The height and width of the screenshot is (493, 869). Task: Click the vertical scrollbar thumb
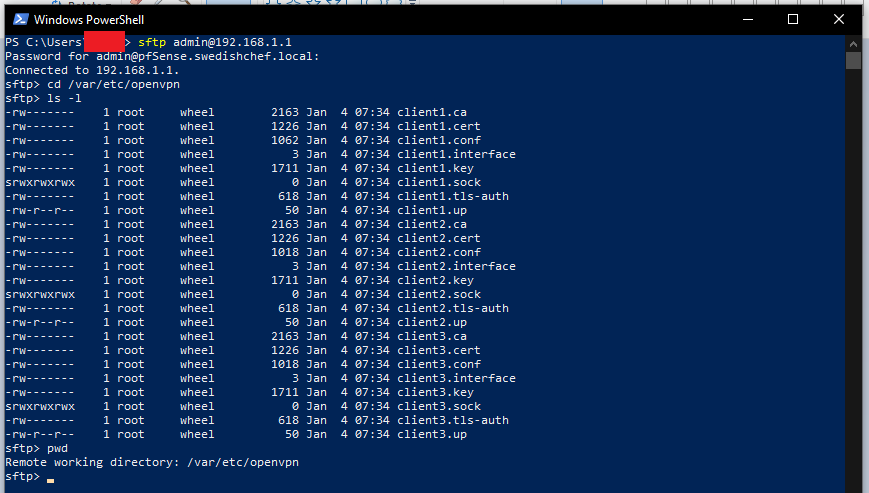[853, 60]
